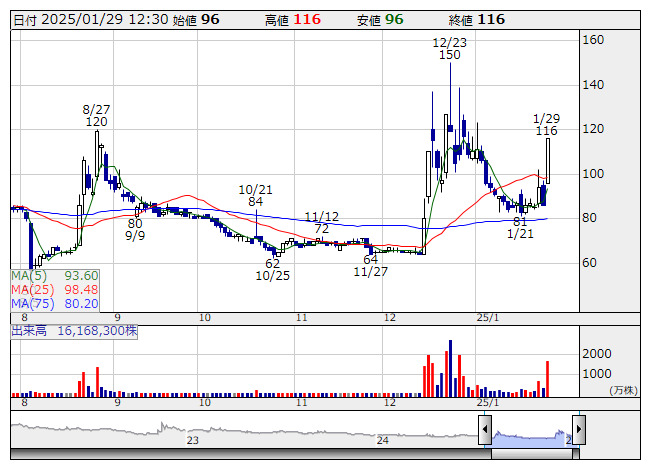Click the 1/29 latest candle label 116

pyautogui.click(x=546, y=131)
